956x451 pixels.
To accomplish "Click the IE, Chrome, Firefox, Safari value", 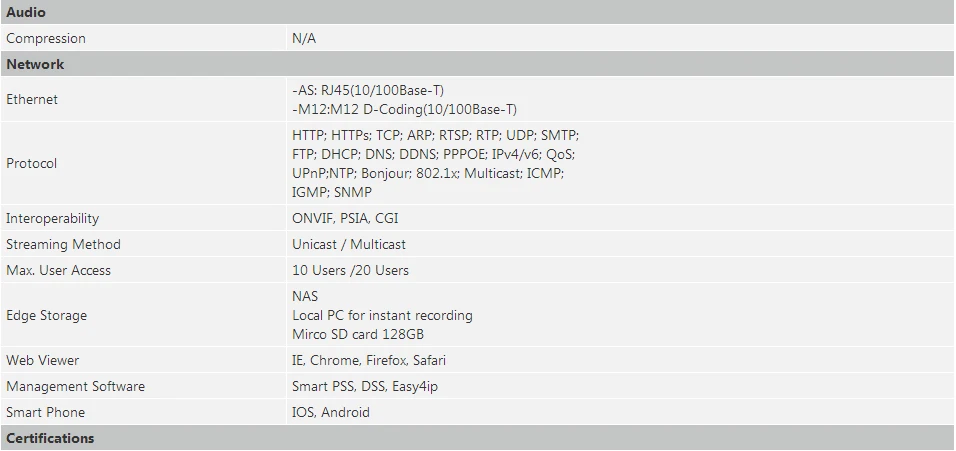I will point(369,360).
